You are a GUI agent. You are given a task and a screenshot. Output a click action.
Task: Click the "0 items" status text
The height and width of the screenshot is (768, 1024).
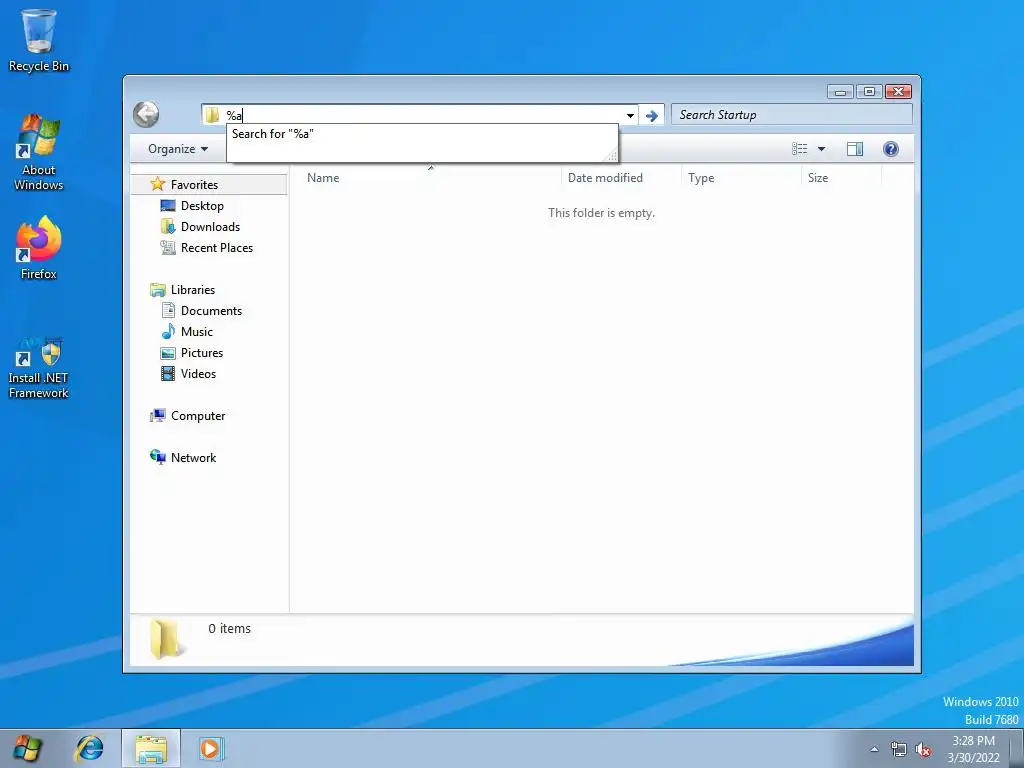[229, 628]
